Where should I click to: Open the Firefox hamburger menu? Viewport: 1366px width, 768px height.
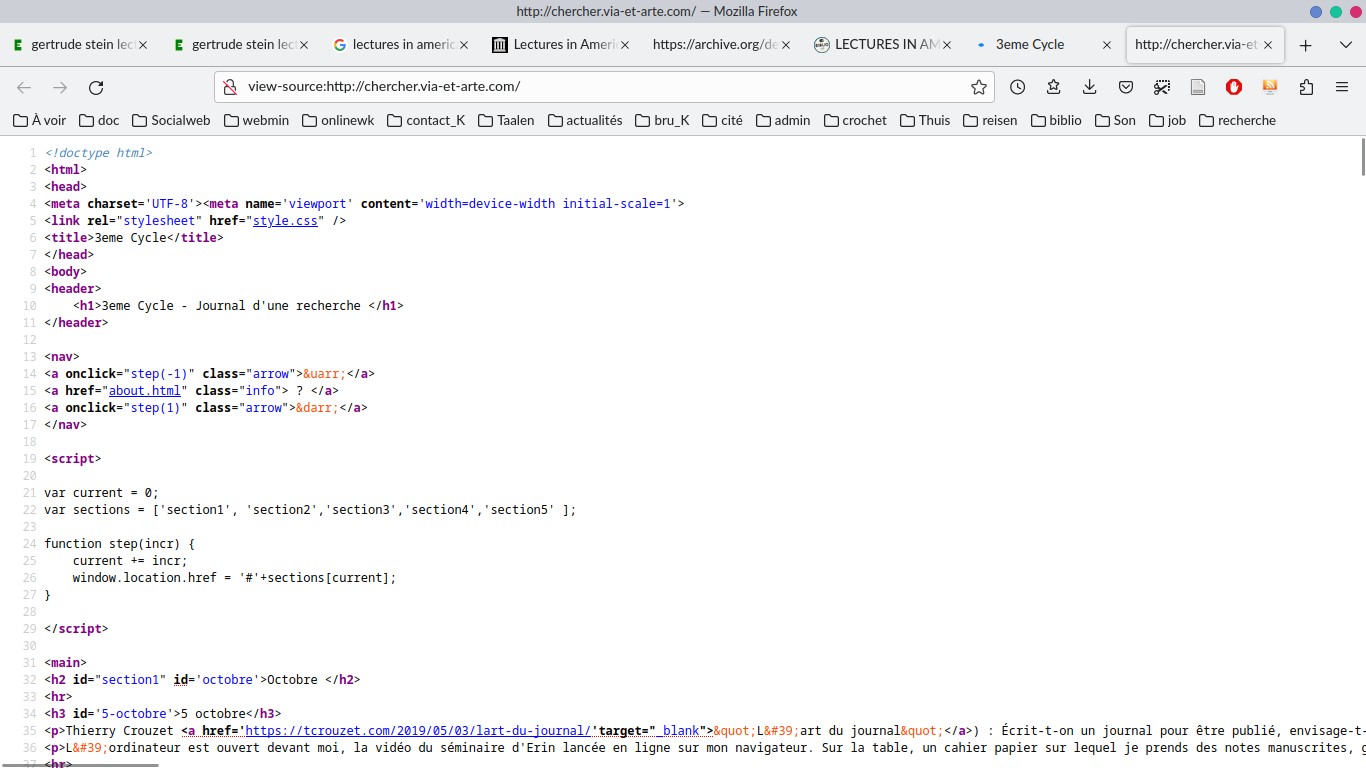tap(1342, 87)
